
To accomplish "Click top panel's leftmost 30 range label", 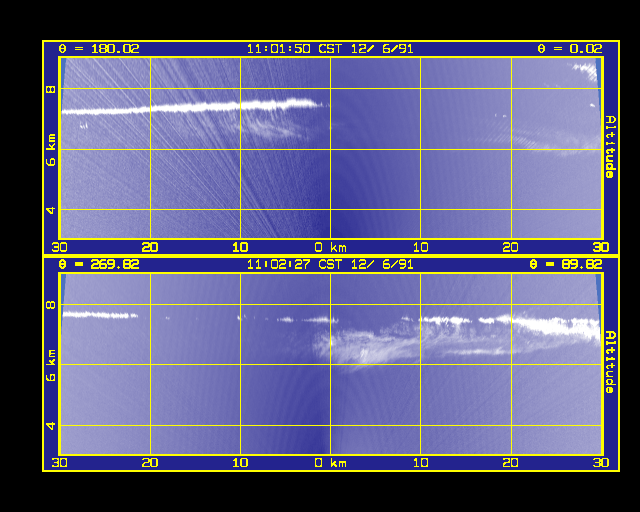I will tap(60, 247).
